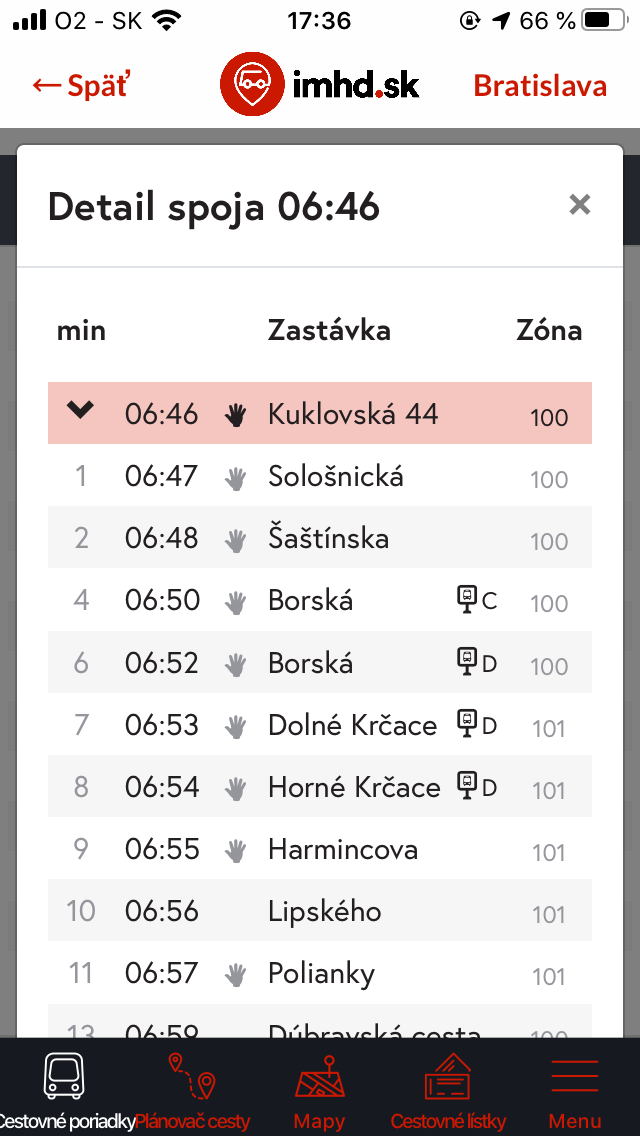This screenshot has height=1136, width=640.
Task: Tap the imhd.sk logo icon
Action: tap(251, 85)
